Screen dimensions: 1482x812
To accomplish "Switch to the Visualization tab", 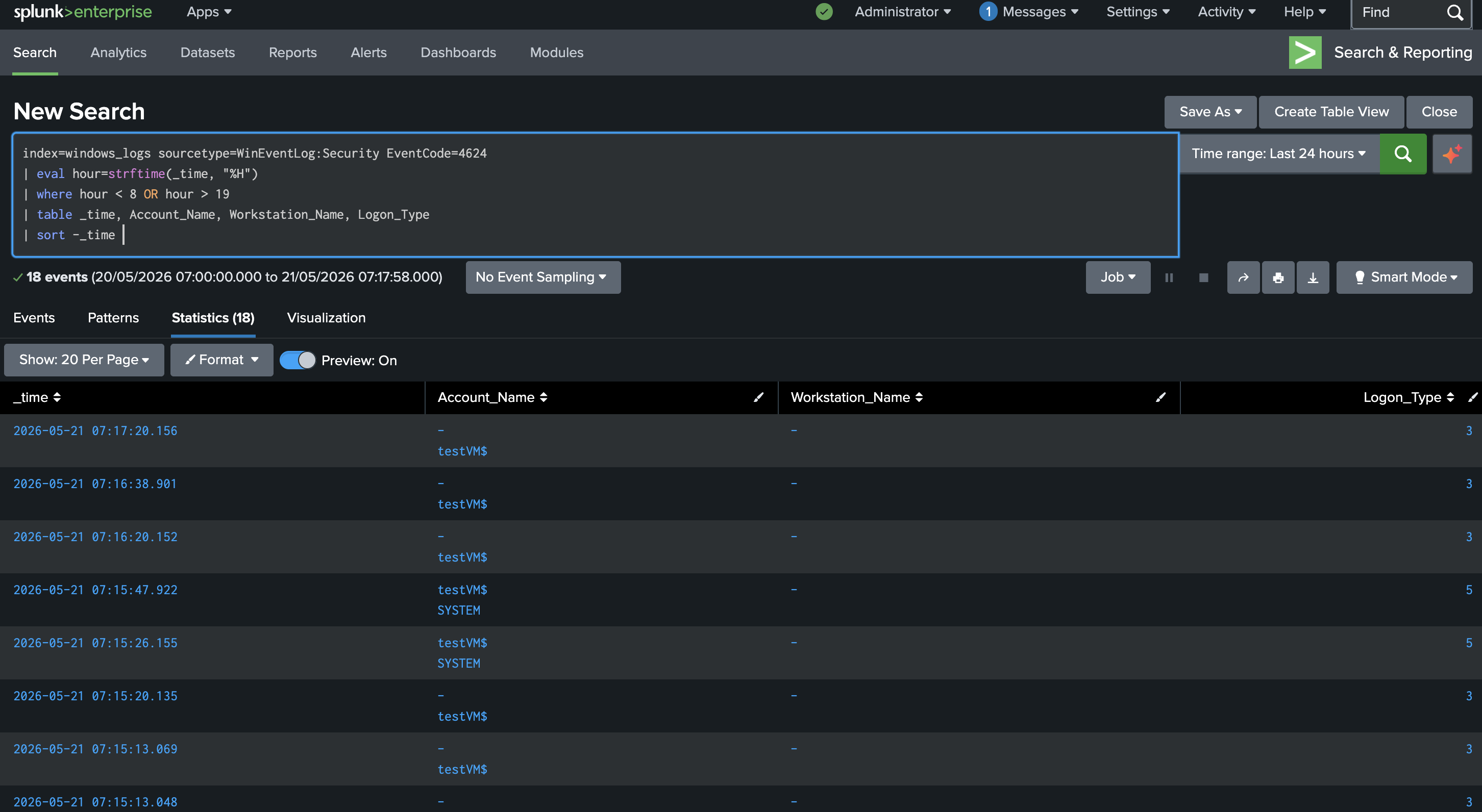I will click(326, 318).
